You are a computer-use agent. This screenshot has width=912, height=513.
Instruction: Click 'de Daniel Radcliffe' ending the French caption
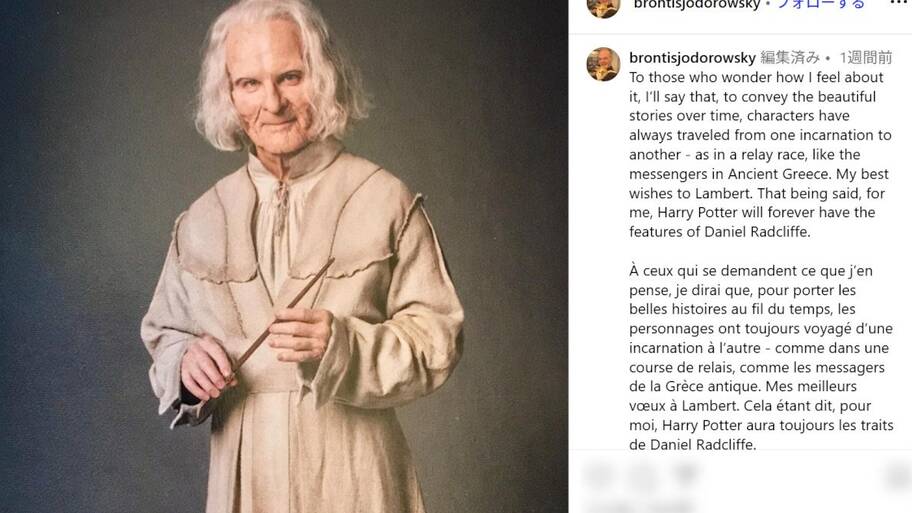pos(692,444)
